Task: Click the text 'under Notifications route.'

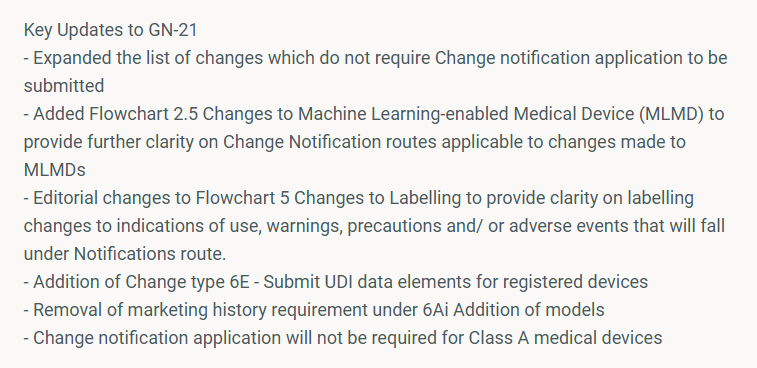Action: [125, 254]
